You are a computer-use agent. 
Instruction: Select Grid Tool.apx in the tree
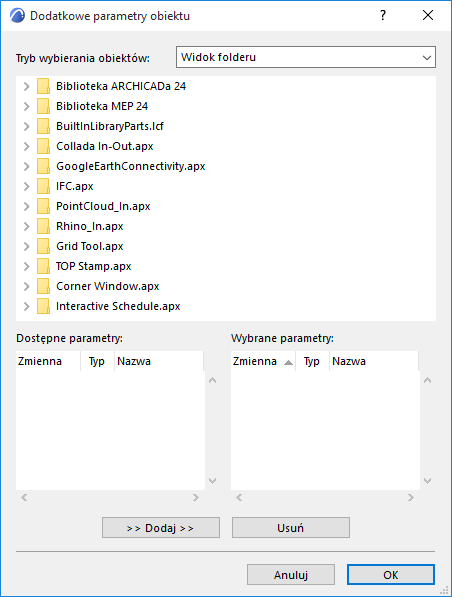coord(90,246)
